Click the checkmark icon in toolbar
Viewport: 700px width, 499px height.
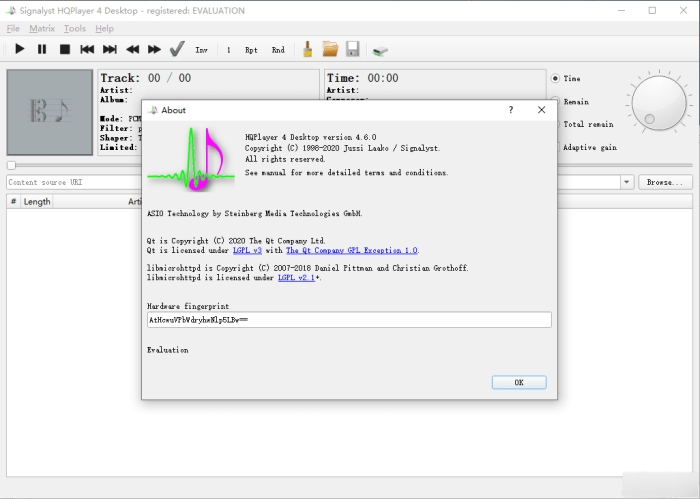177,49
